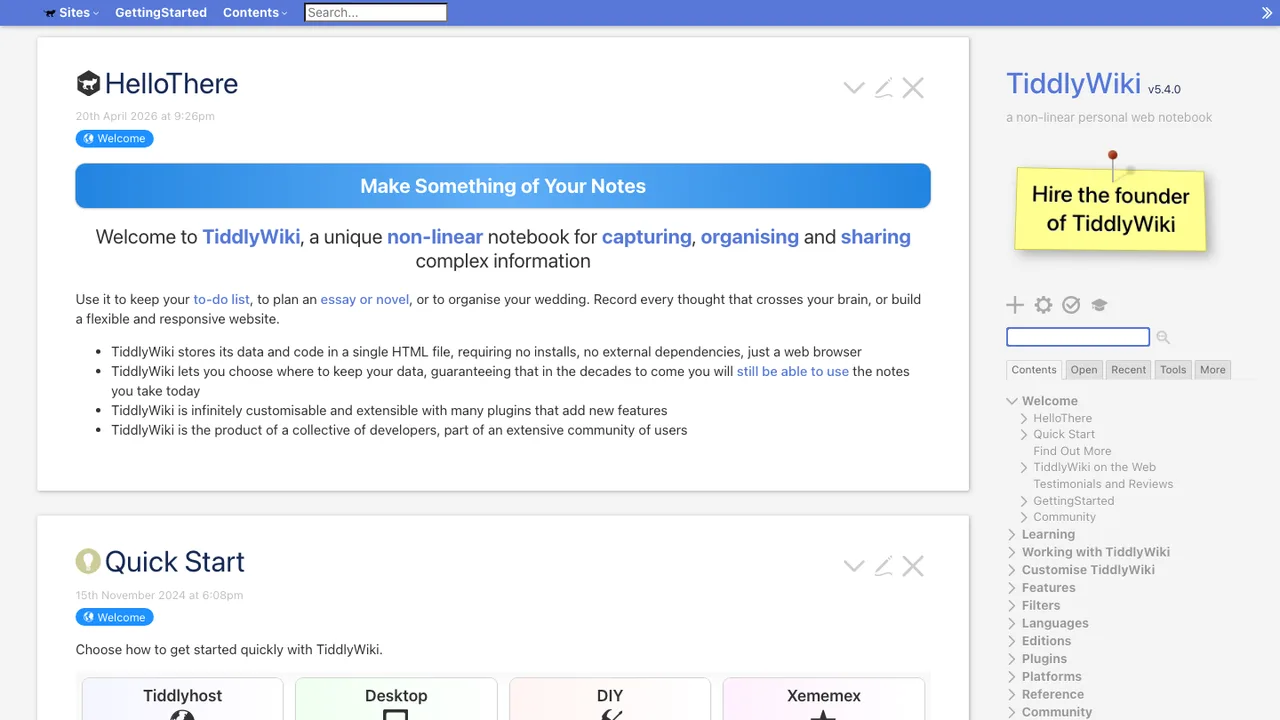Select the Desktop quick start card
The width and height of the screenshot is (1280, 720).
click(396, 699)
